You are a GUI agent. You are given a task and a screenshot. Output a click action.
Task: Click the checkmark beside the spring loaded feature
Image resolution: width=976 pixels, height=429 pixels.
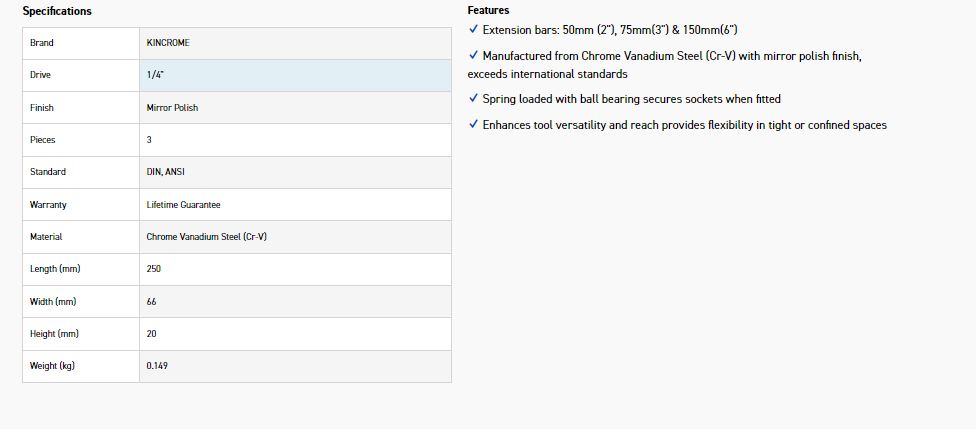coord(473,99)
